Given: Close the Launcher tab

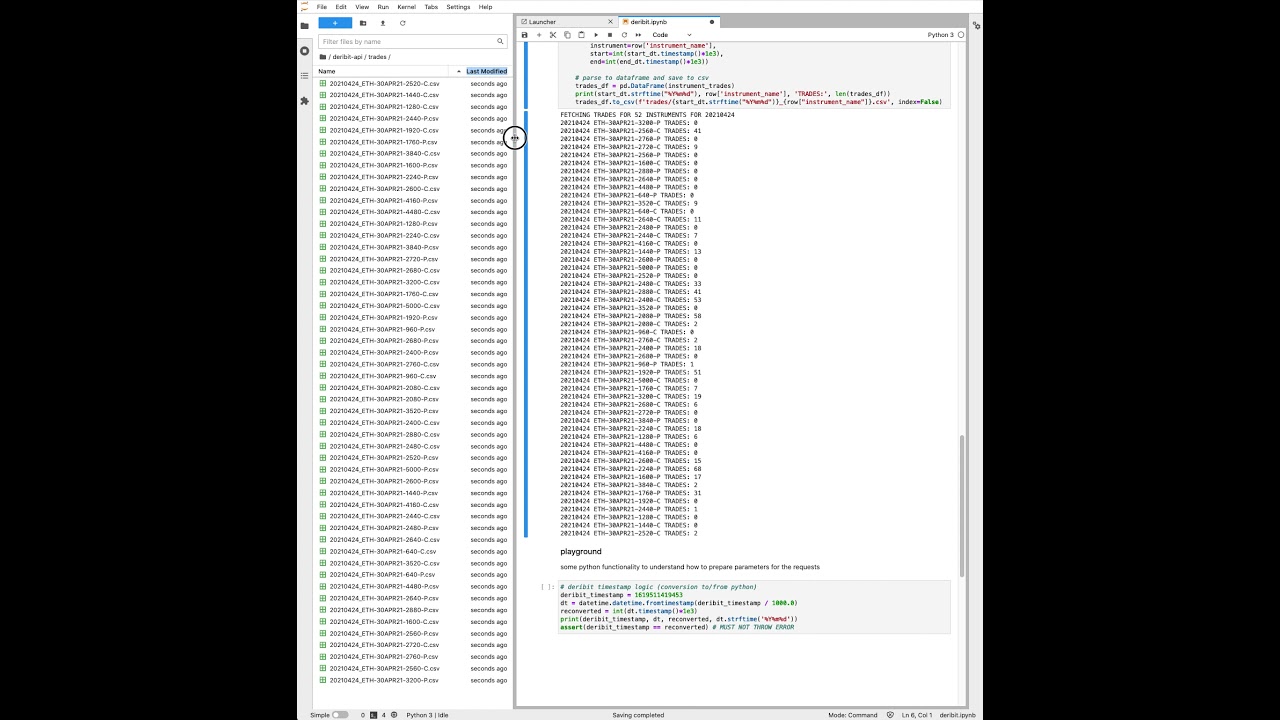Looking at the screenshot, I should pyautogui.click(x=610, y=22).
